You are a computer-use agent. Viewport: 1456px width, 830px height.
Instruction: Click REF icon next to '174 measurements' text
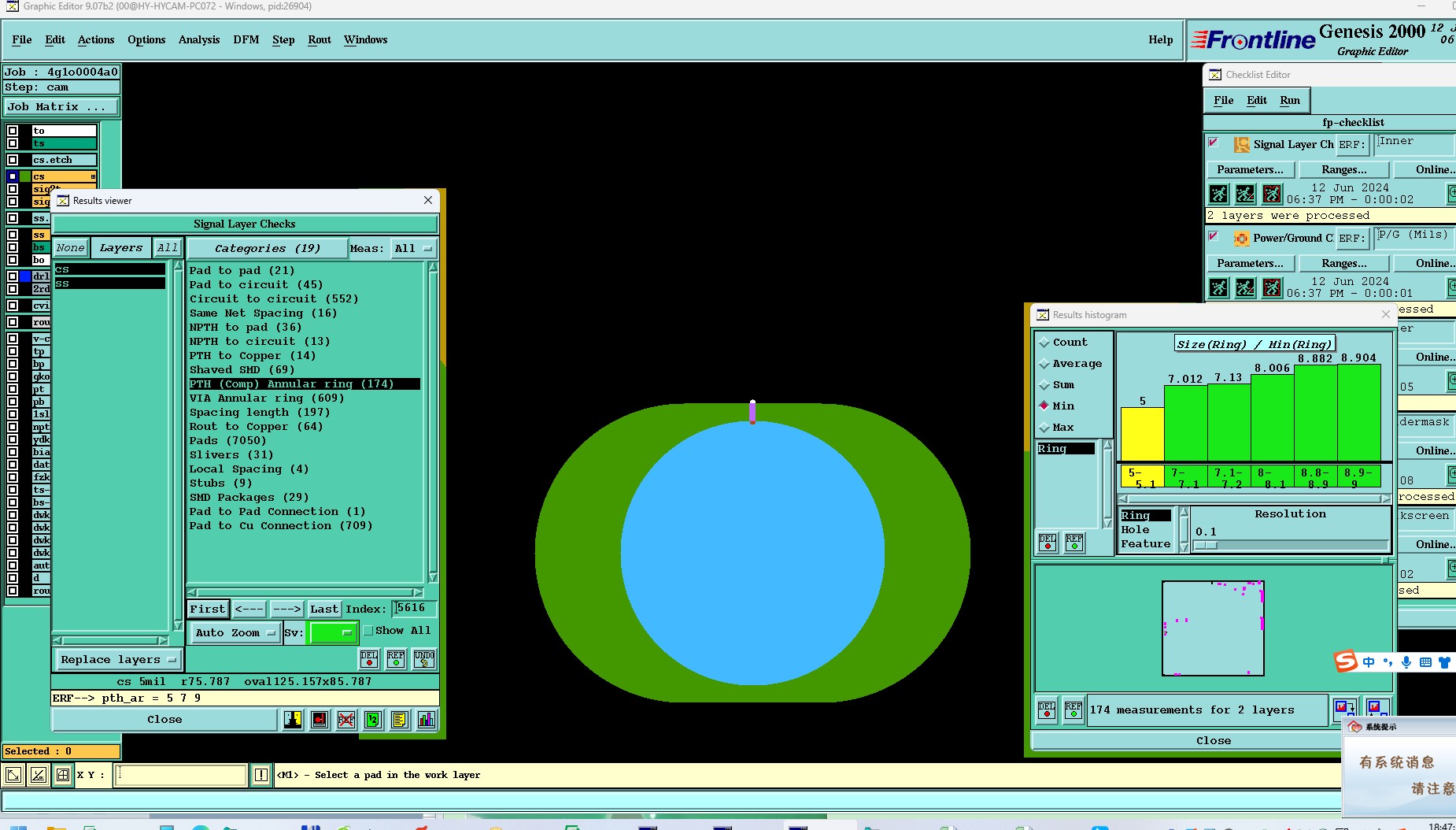pyautogui.click(x=1074, y=710)
